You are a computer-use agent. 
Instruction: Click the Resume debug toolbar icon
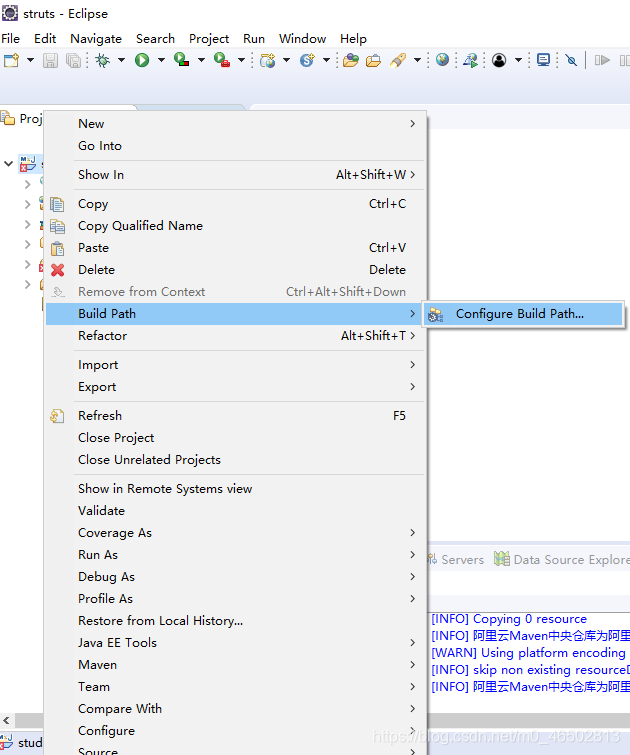coord(602,60)
